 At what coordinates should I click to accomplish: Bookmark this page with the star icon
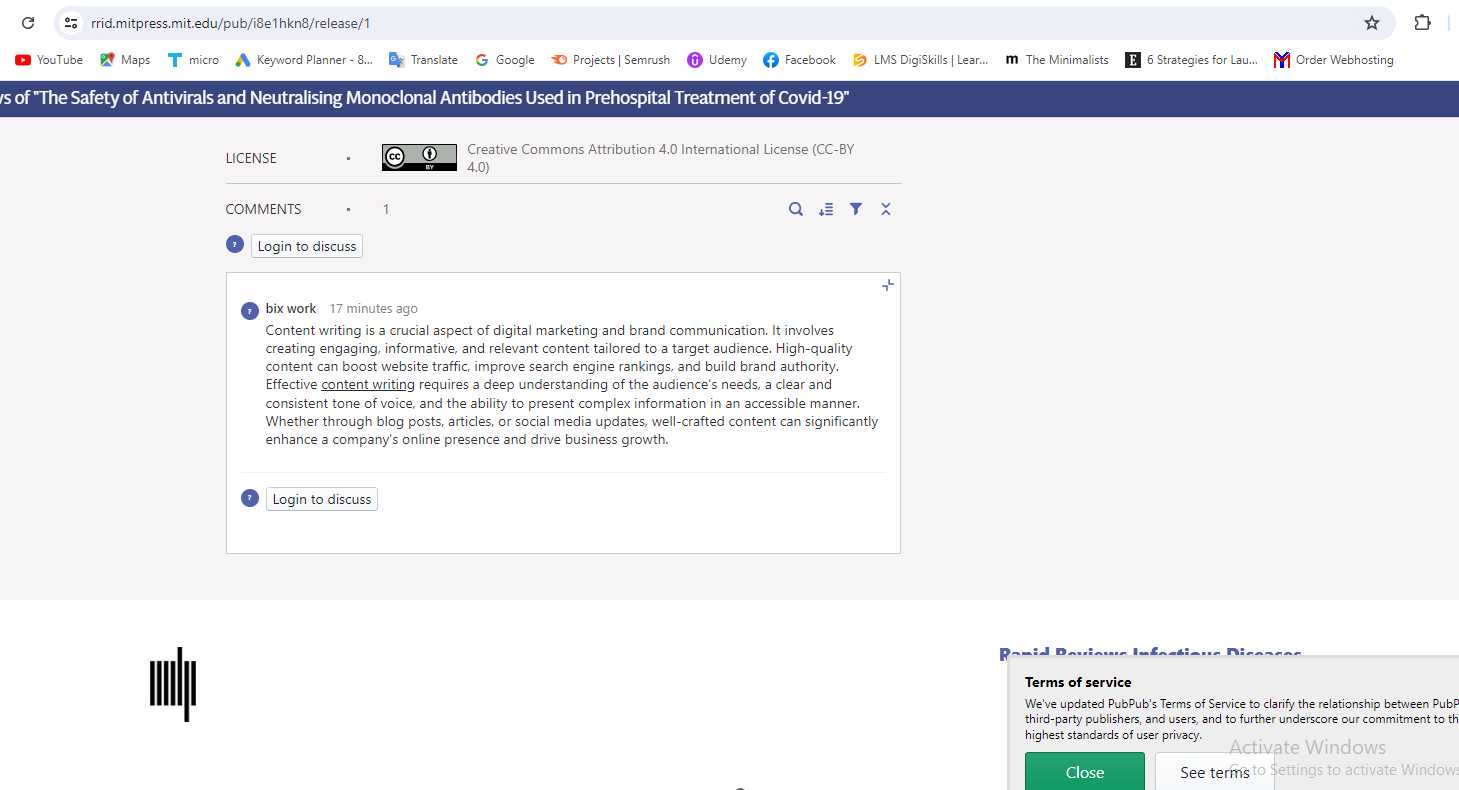(x=1372, y=23)
